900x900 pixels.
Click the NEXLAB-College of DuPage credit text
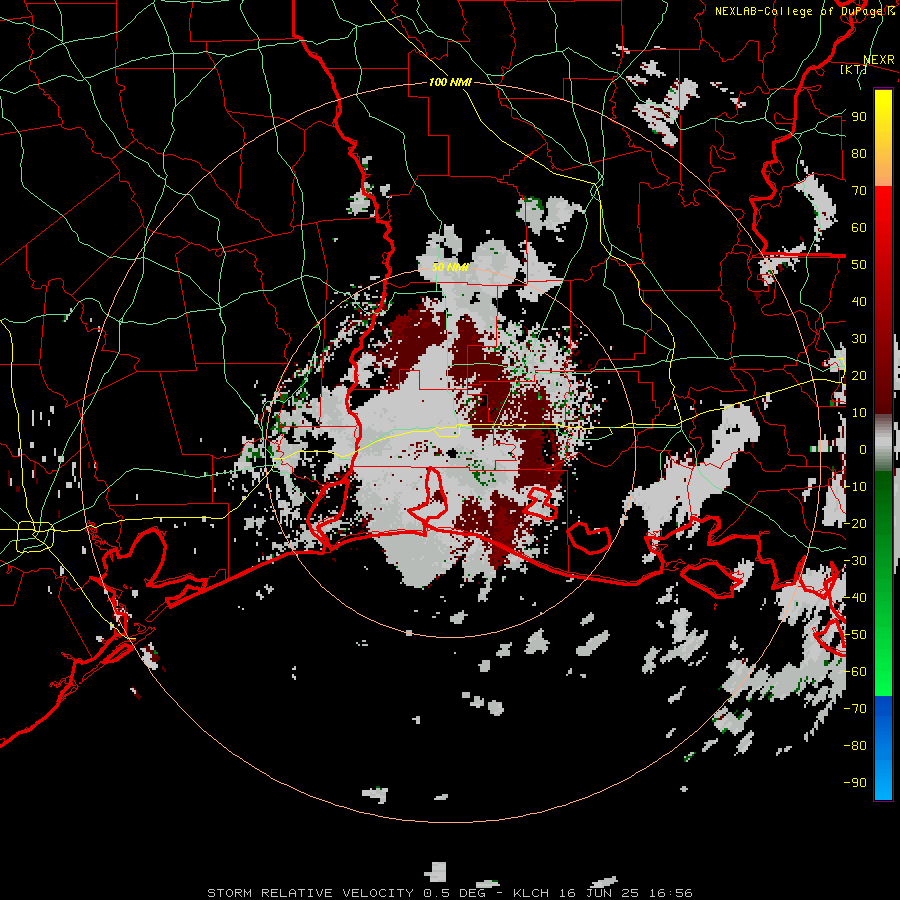pyautogui.click(x=804, y=11)
